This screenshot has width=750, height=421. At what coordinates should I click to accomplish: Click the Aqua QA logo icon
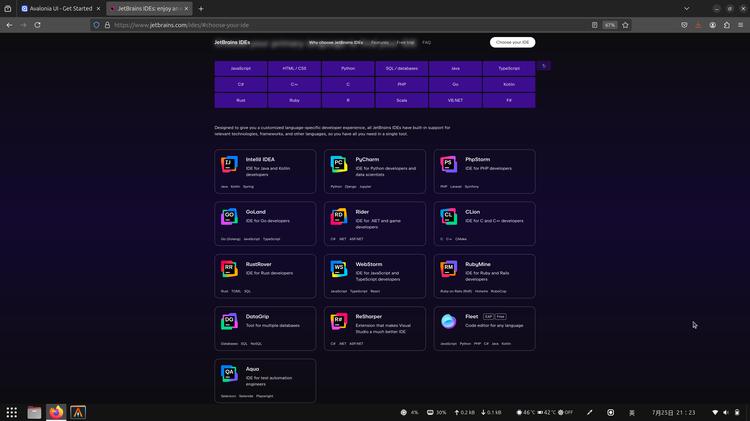(x=229, y=374)
